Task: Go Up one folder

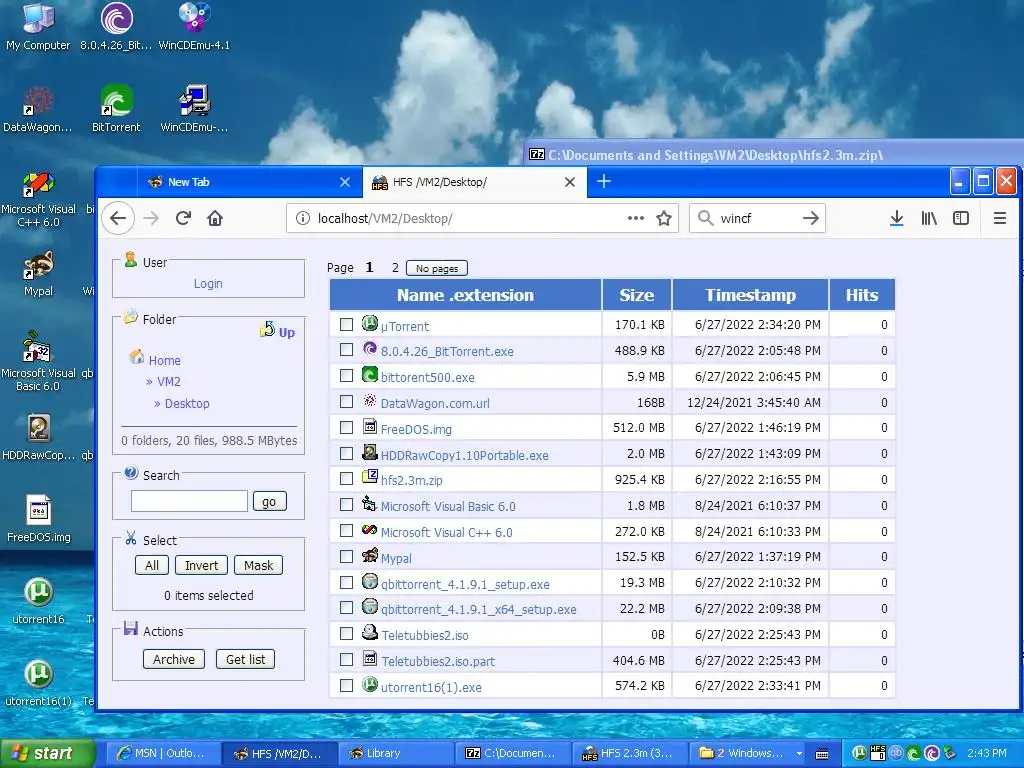Action: (x=278, y=331)
